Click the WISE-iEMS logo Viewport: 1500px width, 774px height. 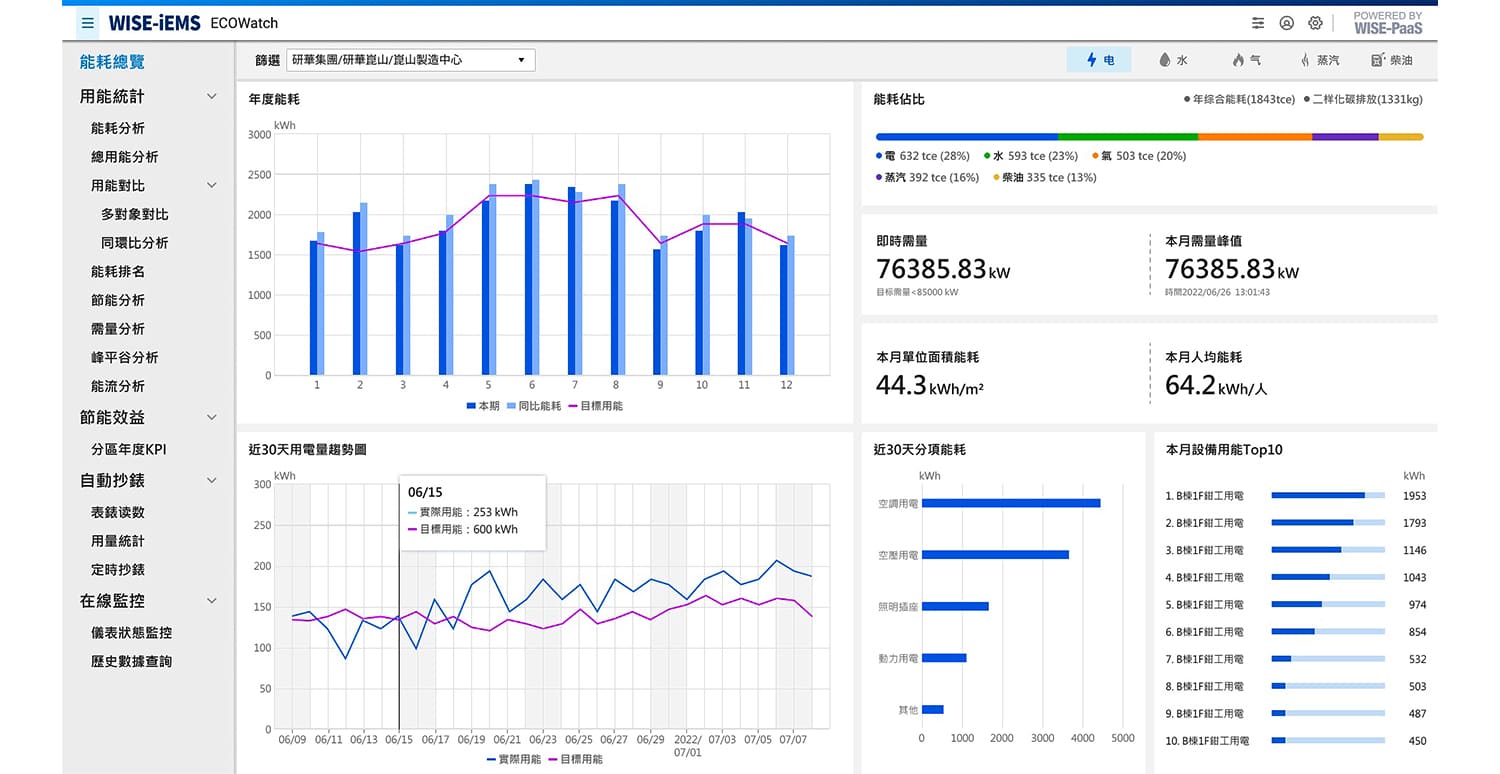click(x=154, y=23)
